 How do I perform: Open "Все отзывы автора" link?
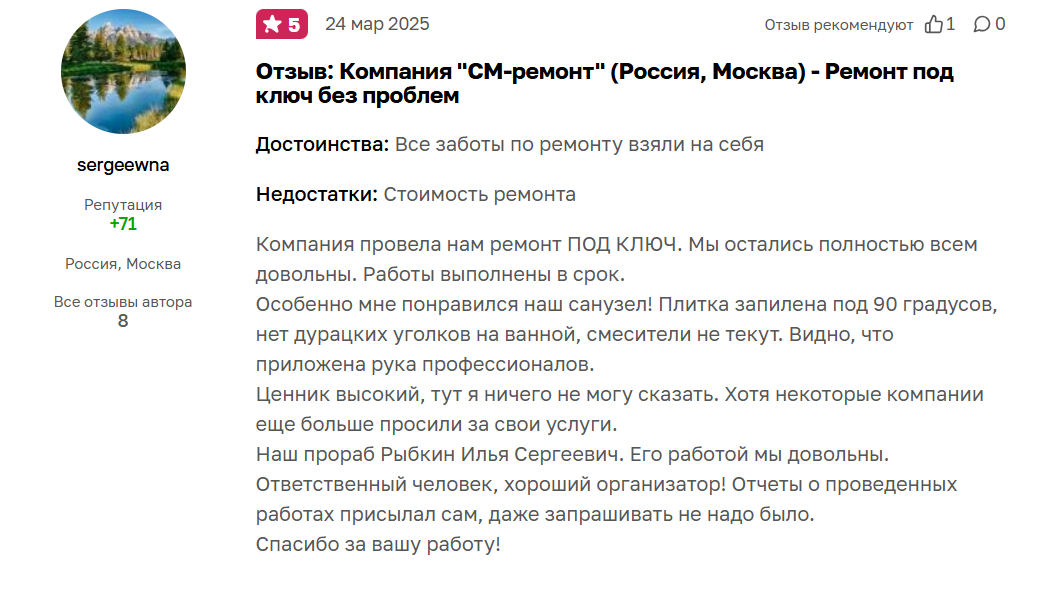point(123,302)
